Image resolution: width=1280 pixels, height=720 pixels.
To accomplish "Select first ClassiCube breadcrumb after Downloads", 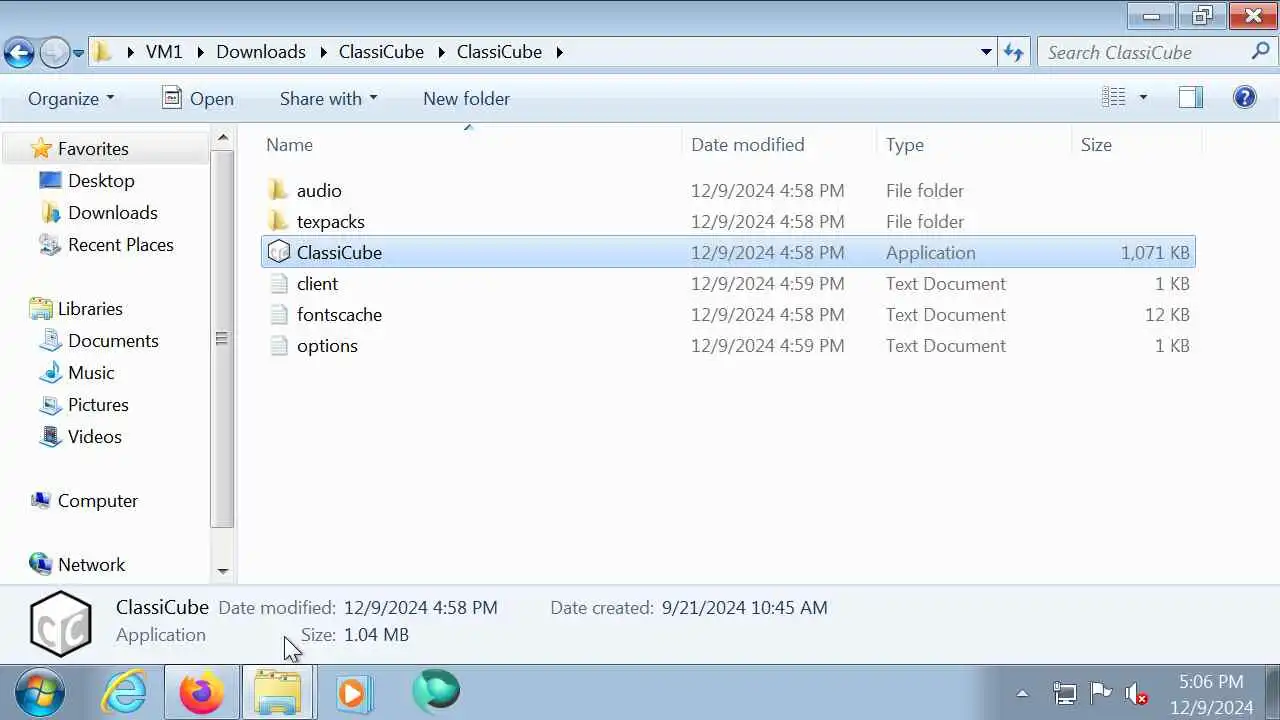I will 381,52.
